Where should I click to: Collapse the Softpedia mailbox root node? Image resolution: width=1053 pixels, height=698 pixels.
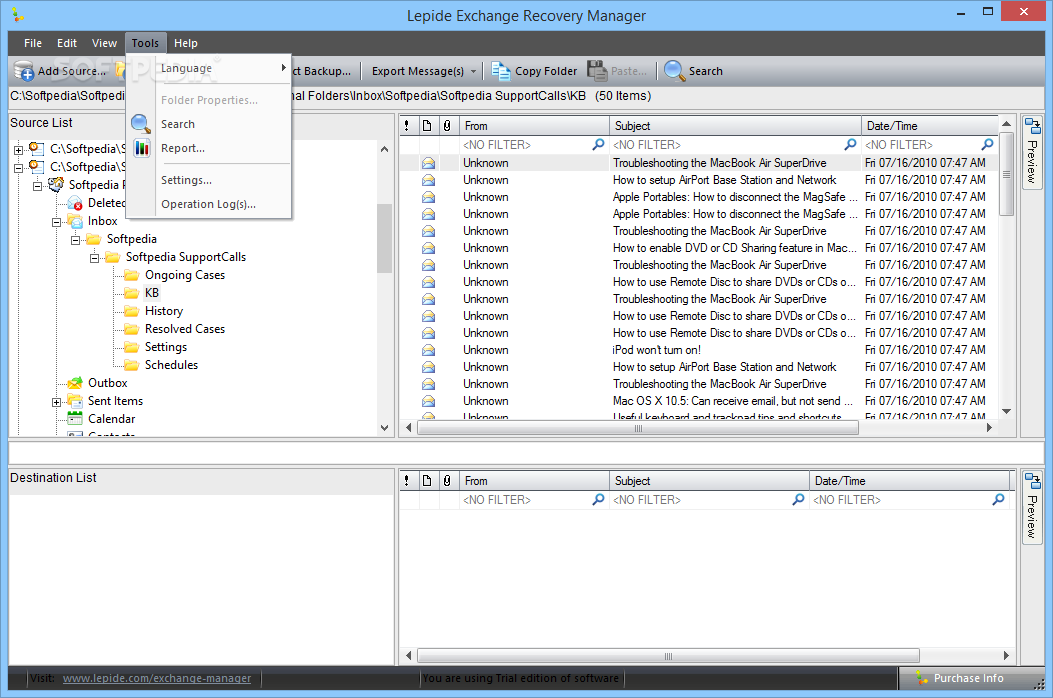38,185
